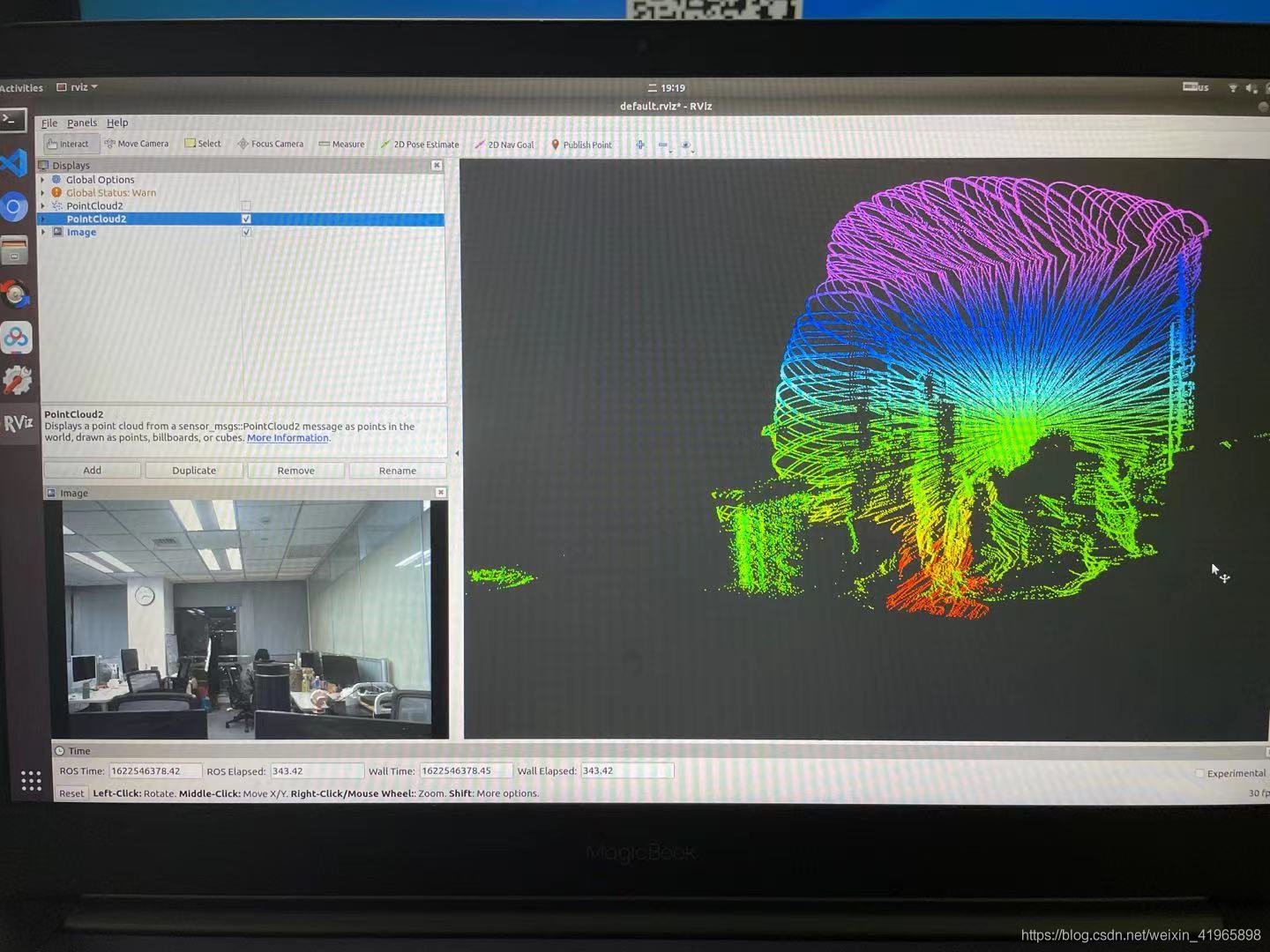1270x952 pixels.
Task: Open the More Information link
Action: [288, 437]
